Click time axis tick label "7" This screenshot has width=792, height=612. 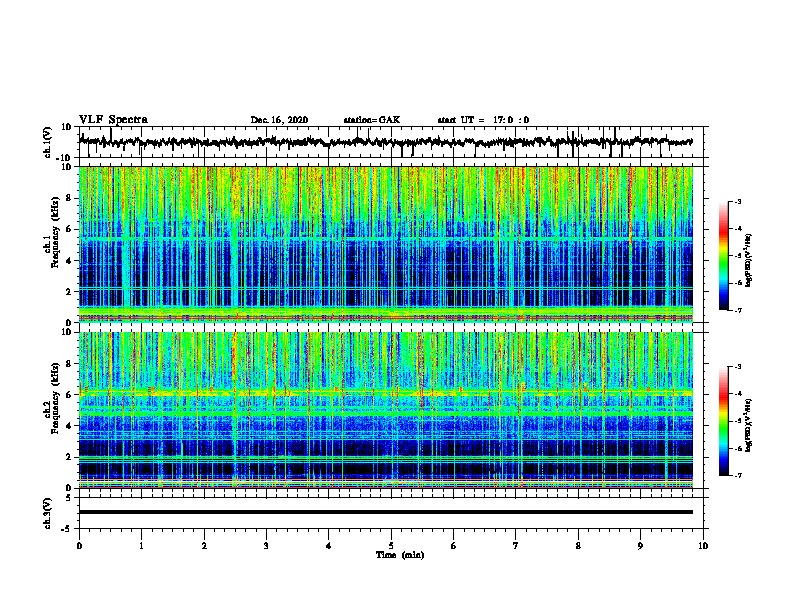click(516, 546)
